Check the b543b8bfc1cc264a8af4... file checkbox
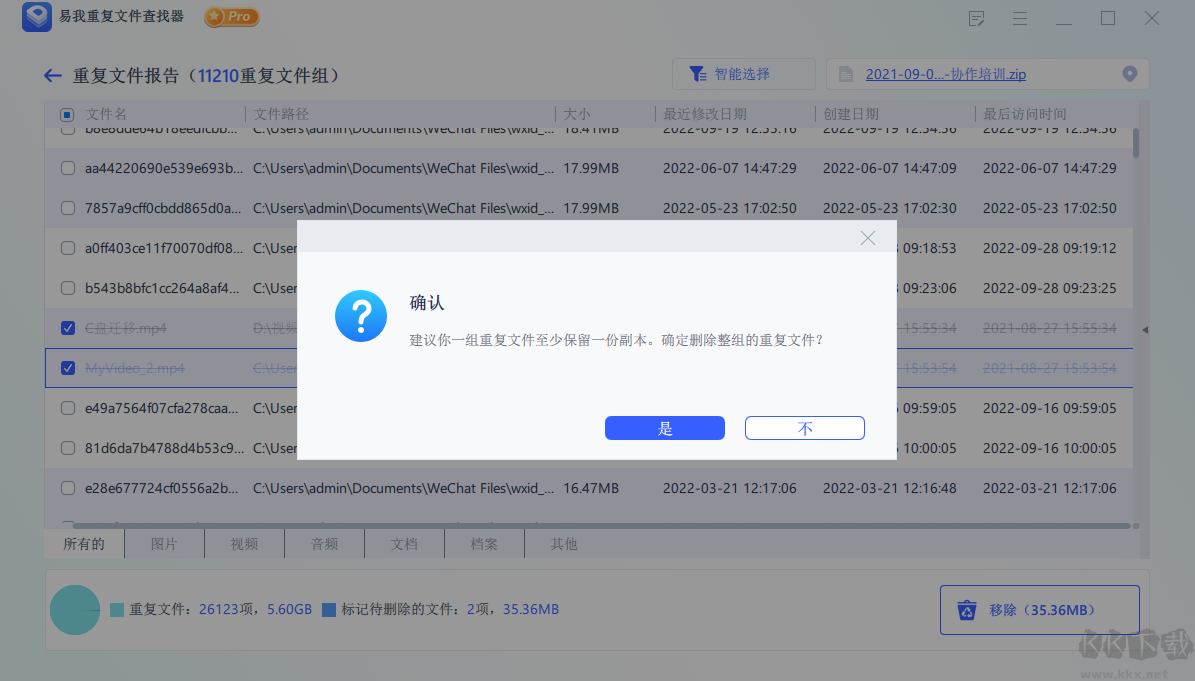 click(x=68, y=288)
